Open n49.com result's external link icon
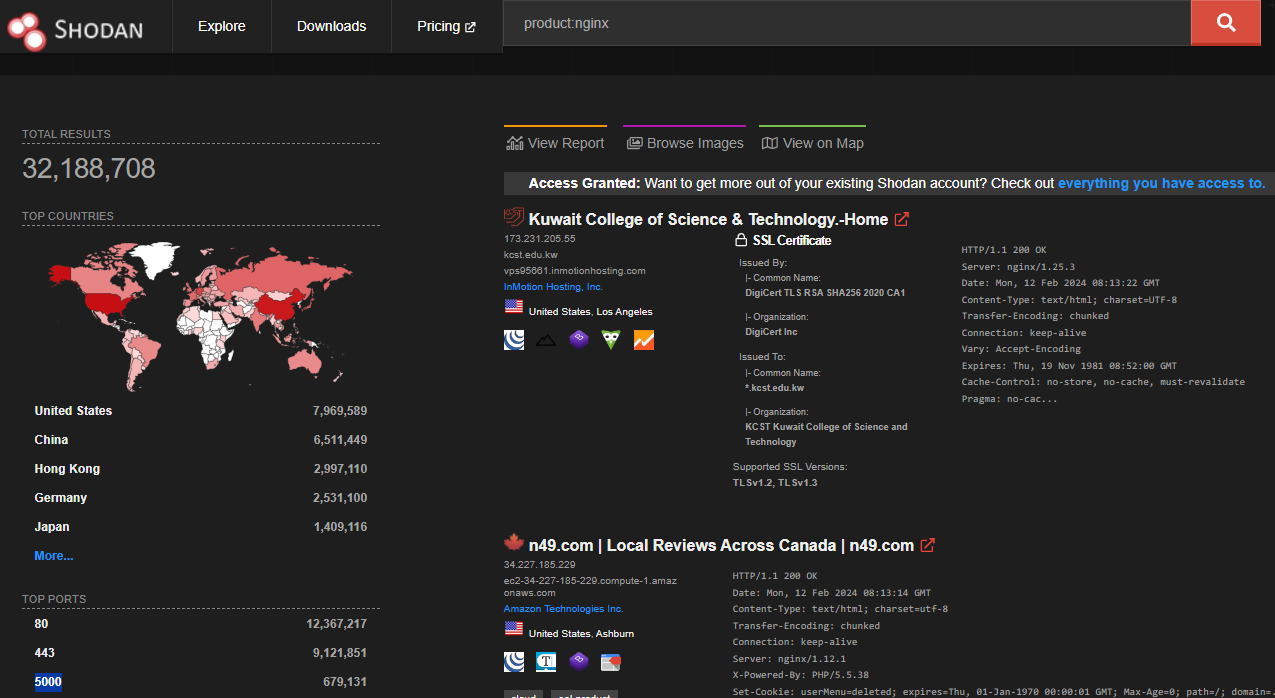Screen dimensions: 1275x698 point(927,545)
